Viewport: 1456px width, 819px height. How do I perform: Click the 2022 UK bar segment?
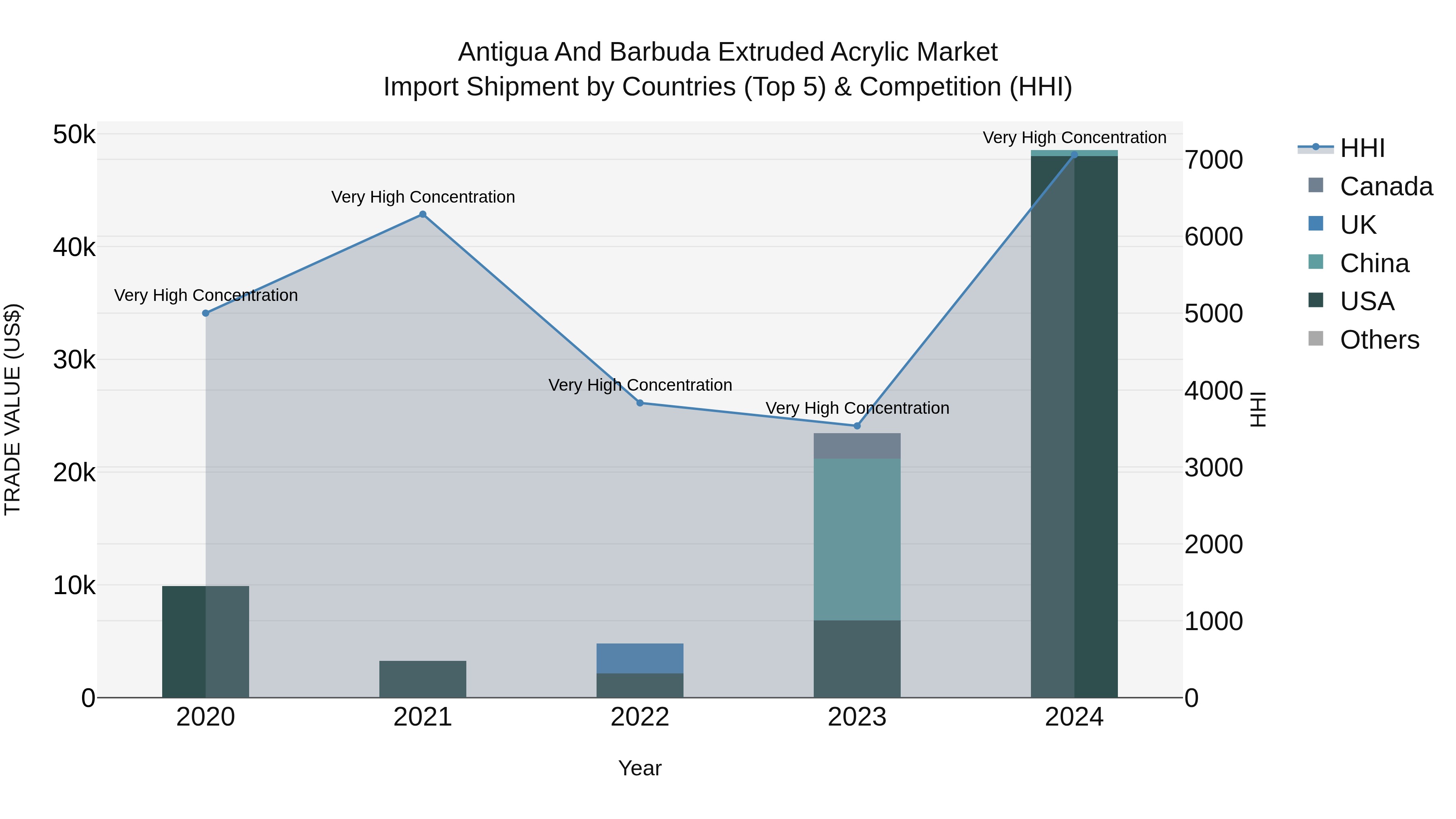tap(640, 658)
